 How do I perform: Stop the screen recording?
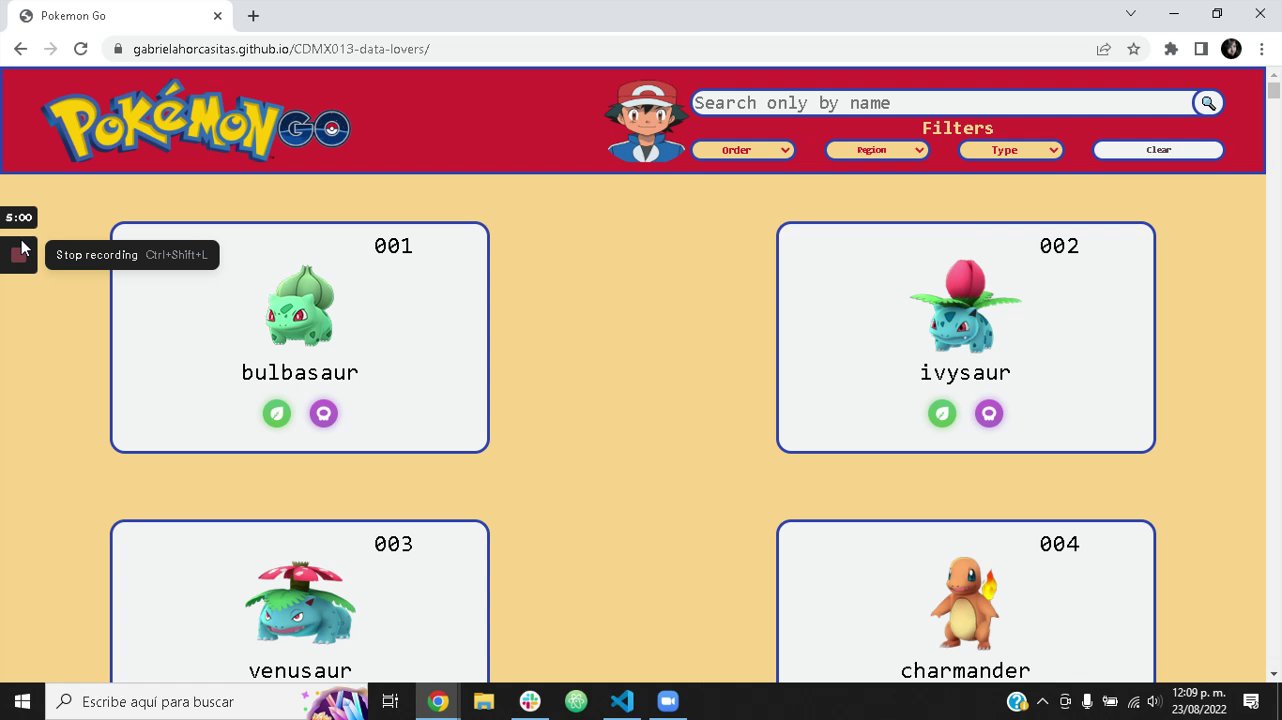[x=18, y=254]
